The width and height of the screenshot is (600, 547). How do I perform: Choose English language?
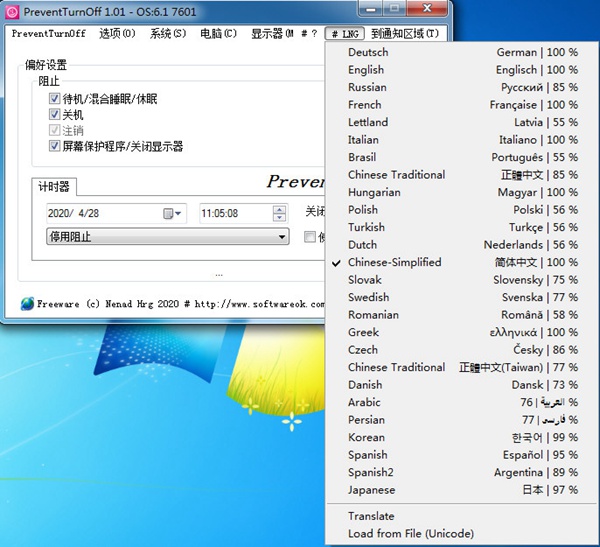(463, 70)
